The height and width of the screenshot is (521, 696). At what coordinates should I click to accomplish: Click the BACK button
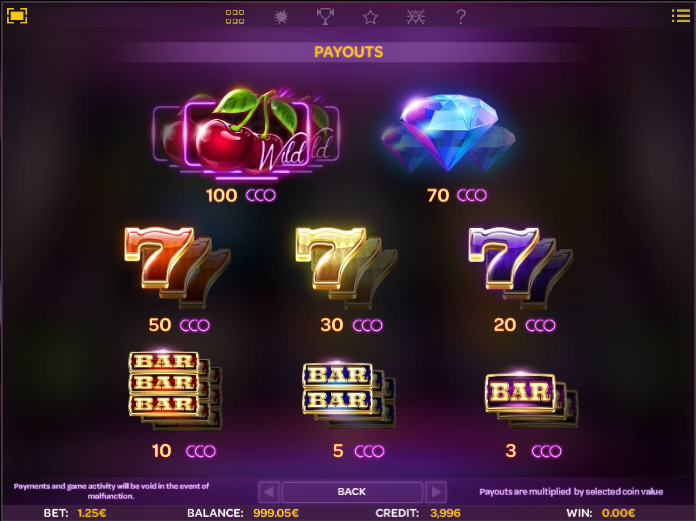(x=352, y=492)
